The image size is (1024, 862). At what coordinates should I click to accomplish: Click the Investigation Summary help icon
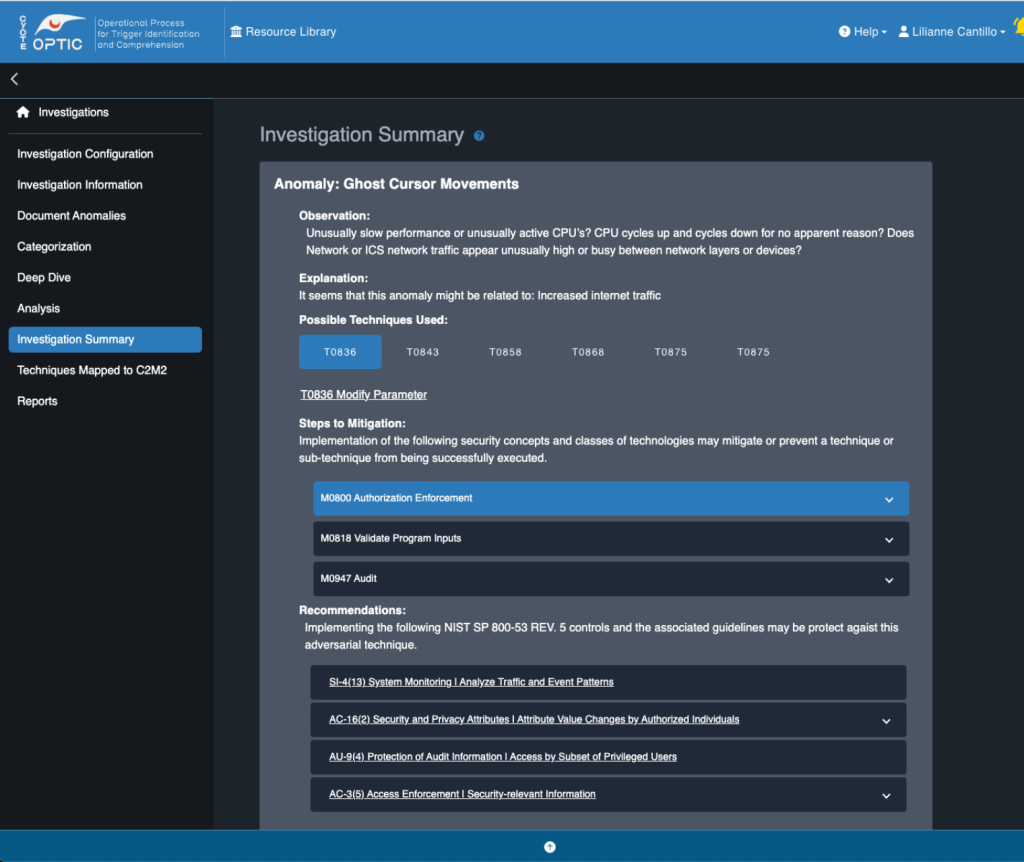[x=479, y=136]
